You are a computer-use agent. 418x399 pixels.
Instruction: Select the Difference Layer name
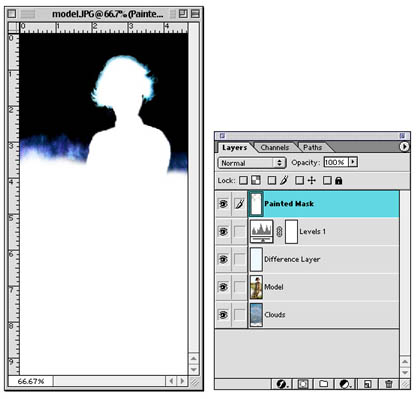[x=292, y=259]
